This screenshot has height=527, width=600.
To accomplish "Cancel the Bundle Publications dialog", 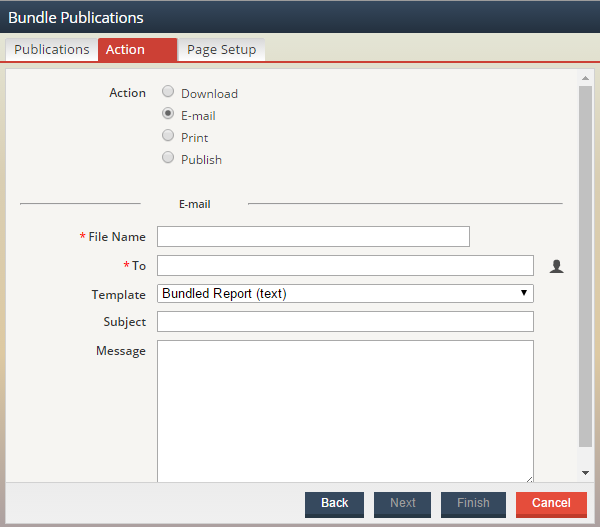I will [x=551, y=504].
